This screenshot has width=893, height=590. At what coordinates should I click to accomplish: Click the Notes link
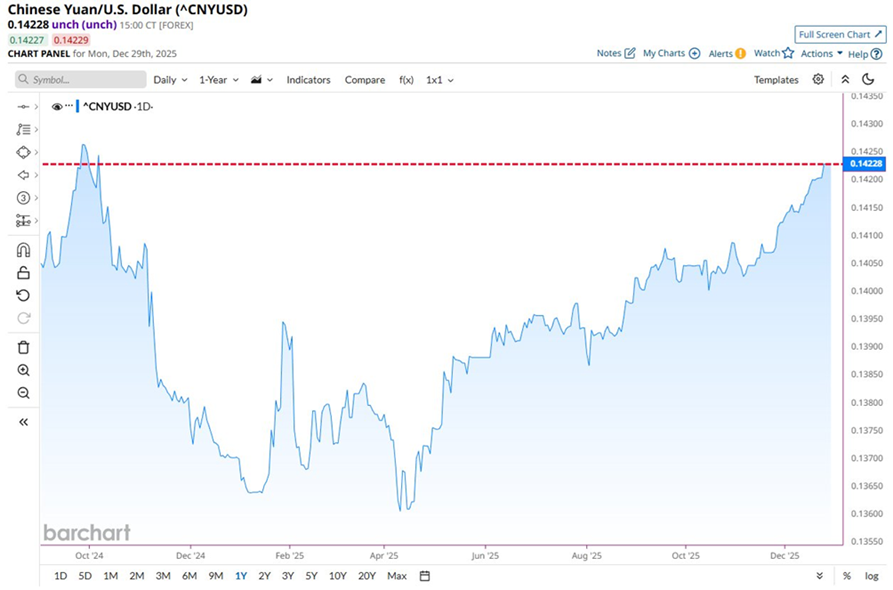coord(609,53)
